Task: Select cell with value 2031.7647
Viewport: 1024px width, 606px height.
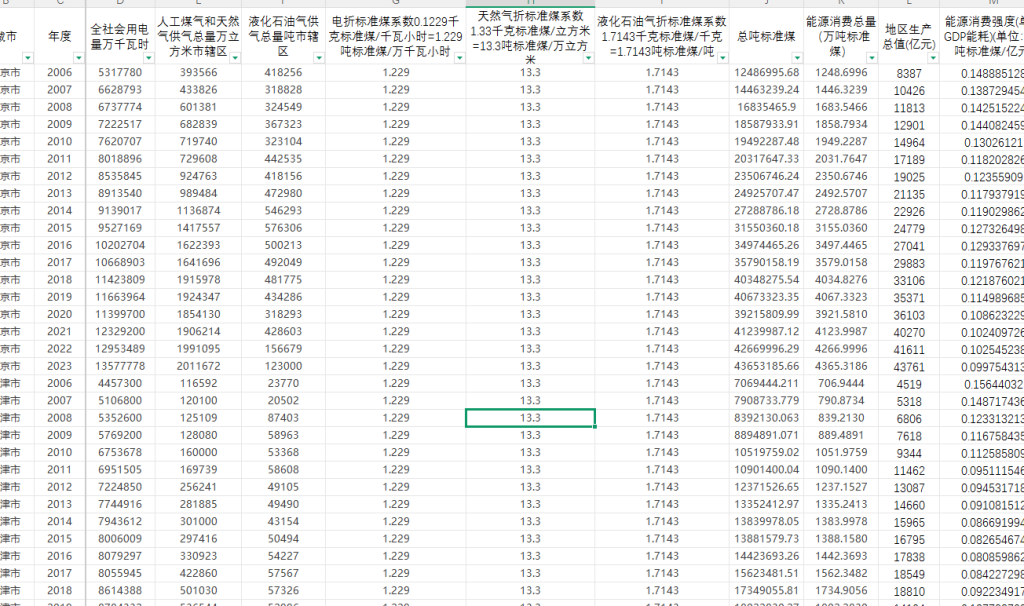Action: [841, 159]
